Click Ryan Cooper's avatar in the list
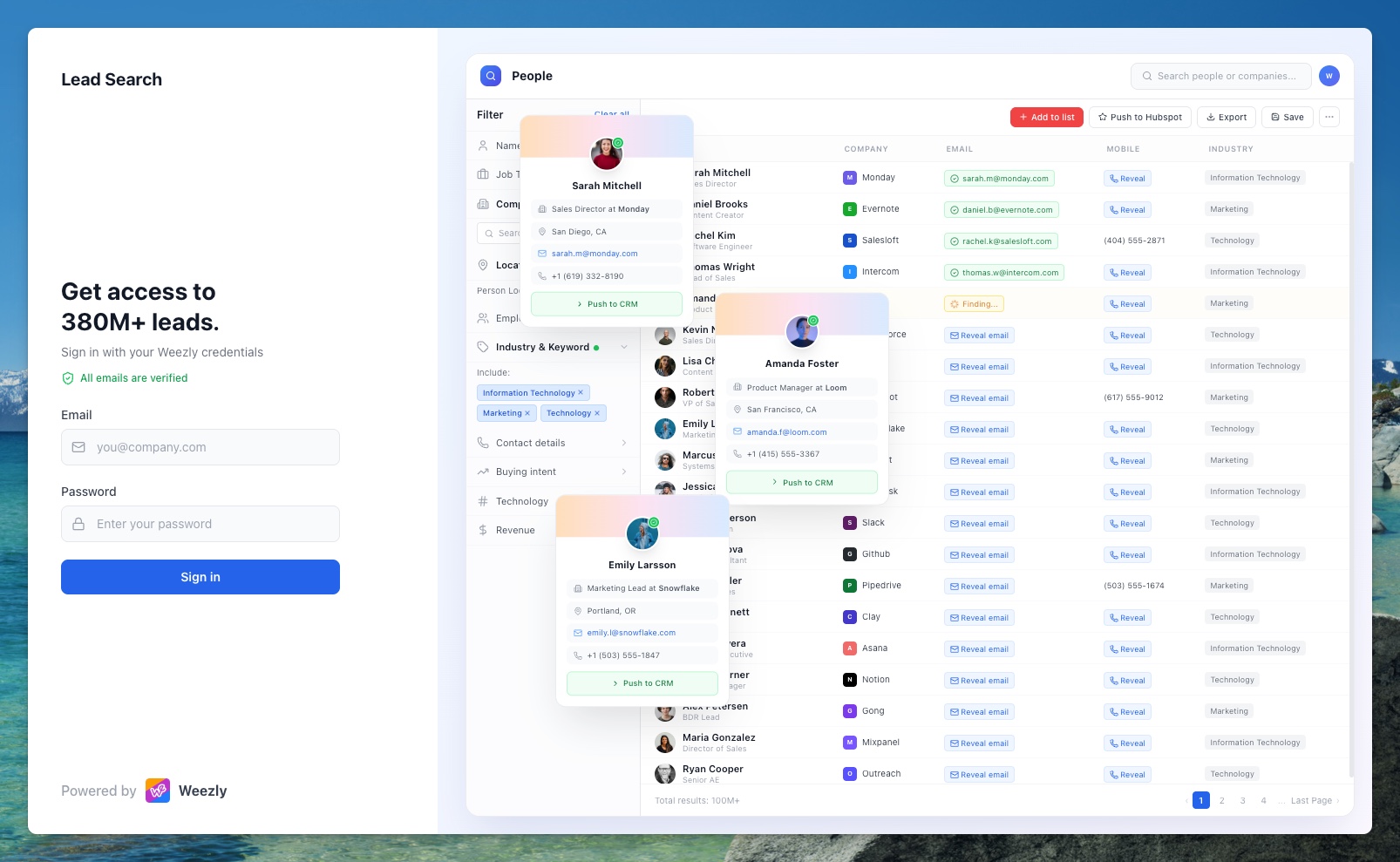1400x862 pixels. pos(665,774)
